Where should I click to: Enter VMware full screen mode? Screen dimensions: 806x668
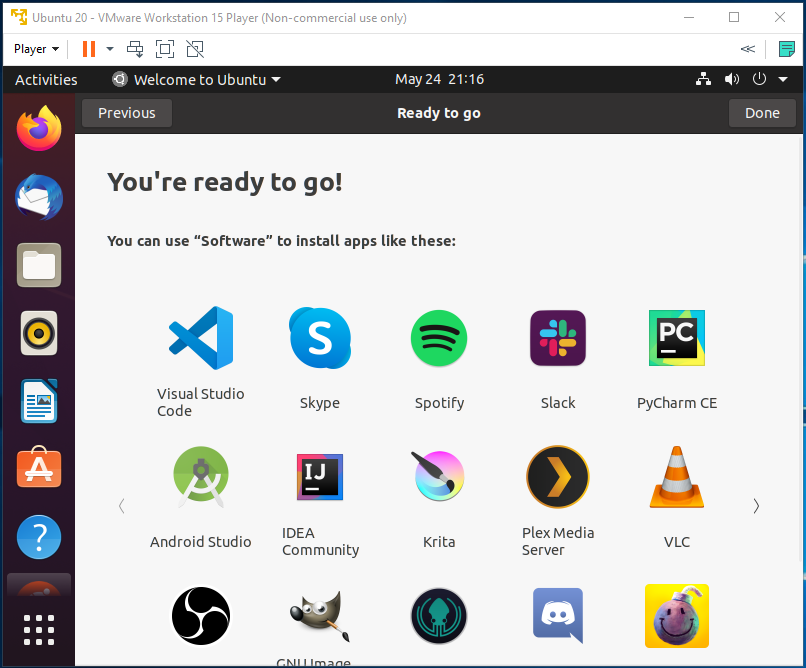(x=165, y=49)
